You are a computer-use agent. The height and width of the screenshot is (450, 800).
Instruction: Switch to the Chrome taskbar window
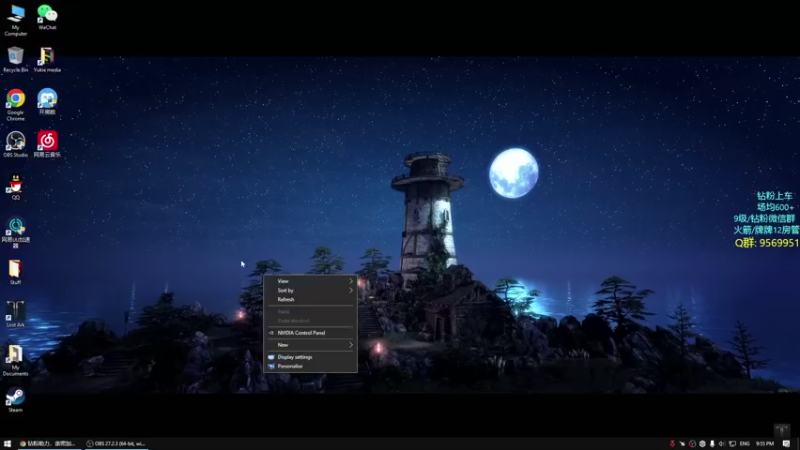click(48, 444)
